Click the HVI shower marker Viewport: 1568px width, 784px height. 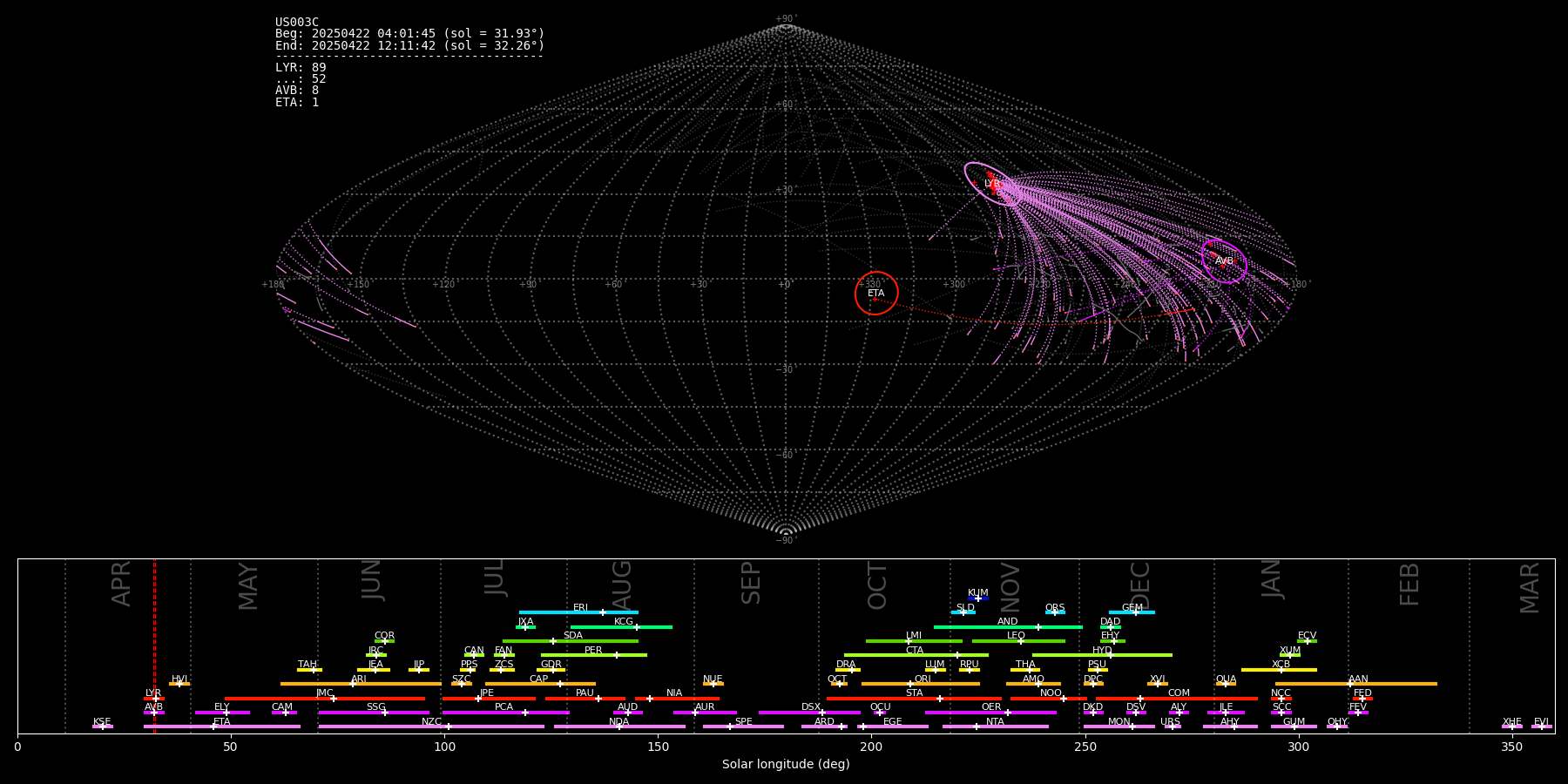179,684
